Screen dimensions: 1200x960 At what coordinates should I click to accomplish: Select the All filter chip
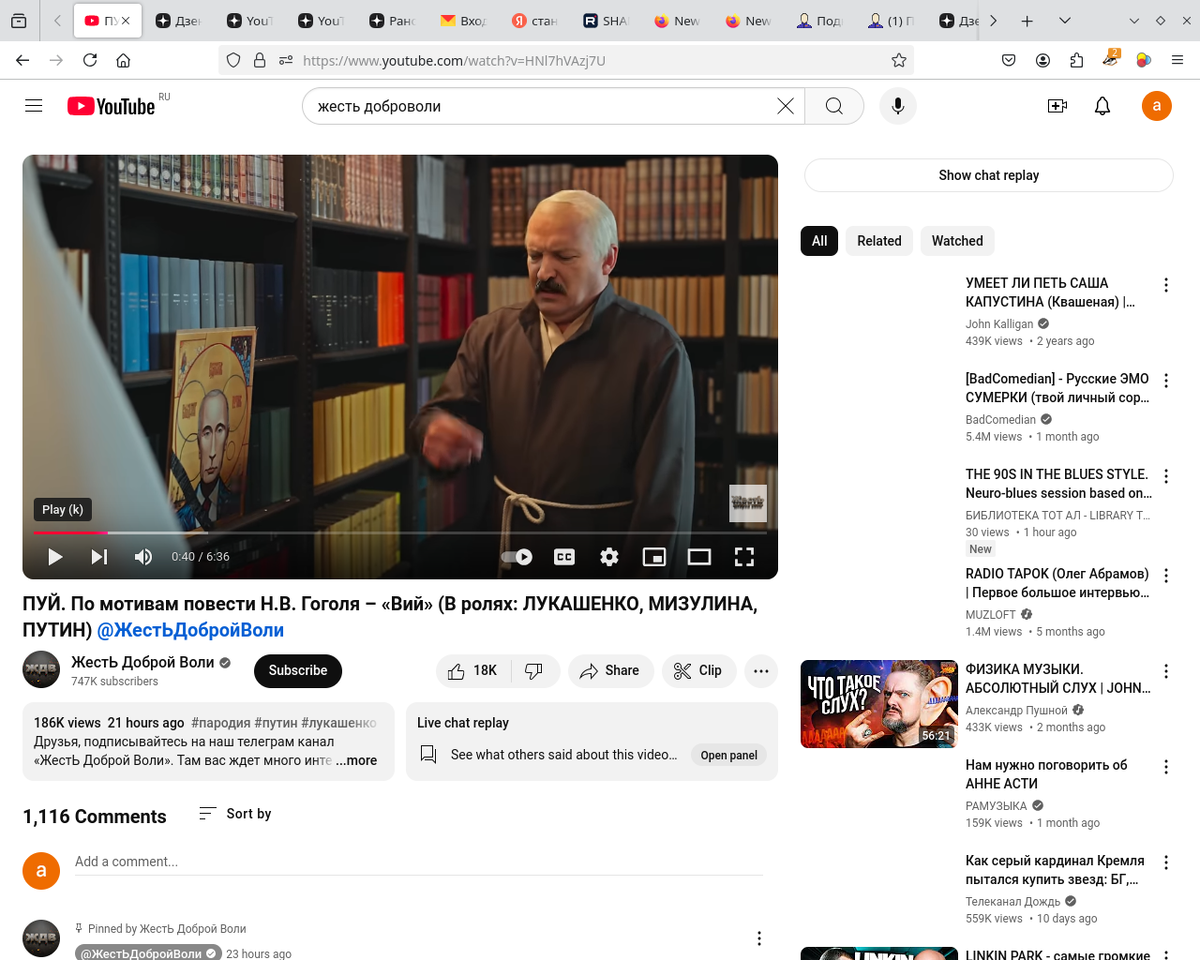pos(819,241)
